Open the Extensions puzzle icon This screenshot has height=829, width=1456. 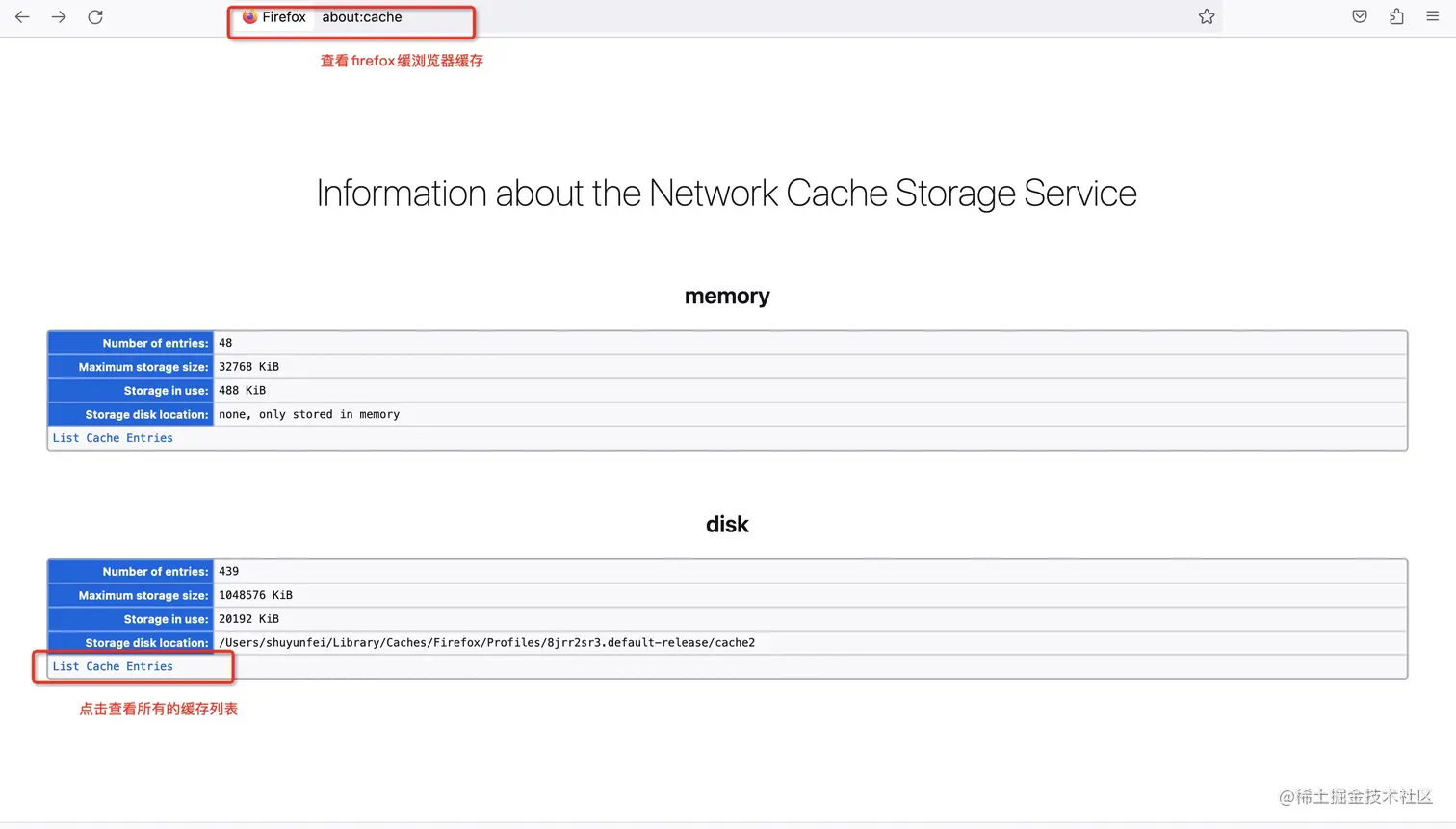coord(1396,16)
